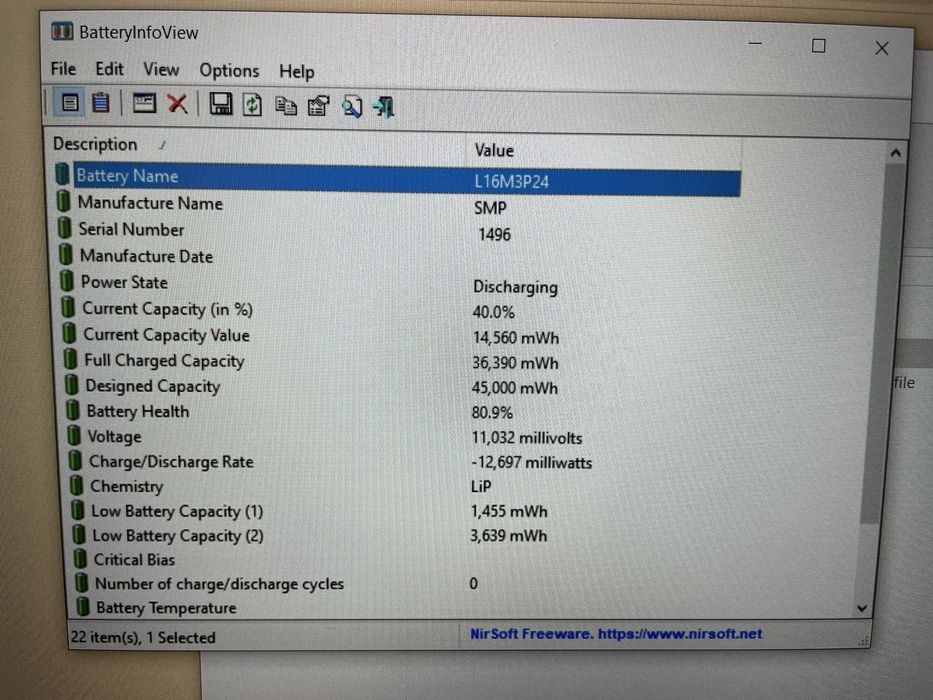Image resolution: width=933 pixels, height=700 pixels.
Task: Click the Find toolbar icon
Action: pyautogui.click(x=351, y=107)
